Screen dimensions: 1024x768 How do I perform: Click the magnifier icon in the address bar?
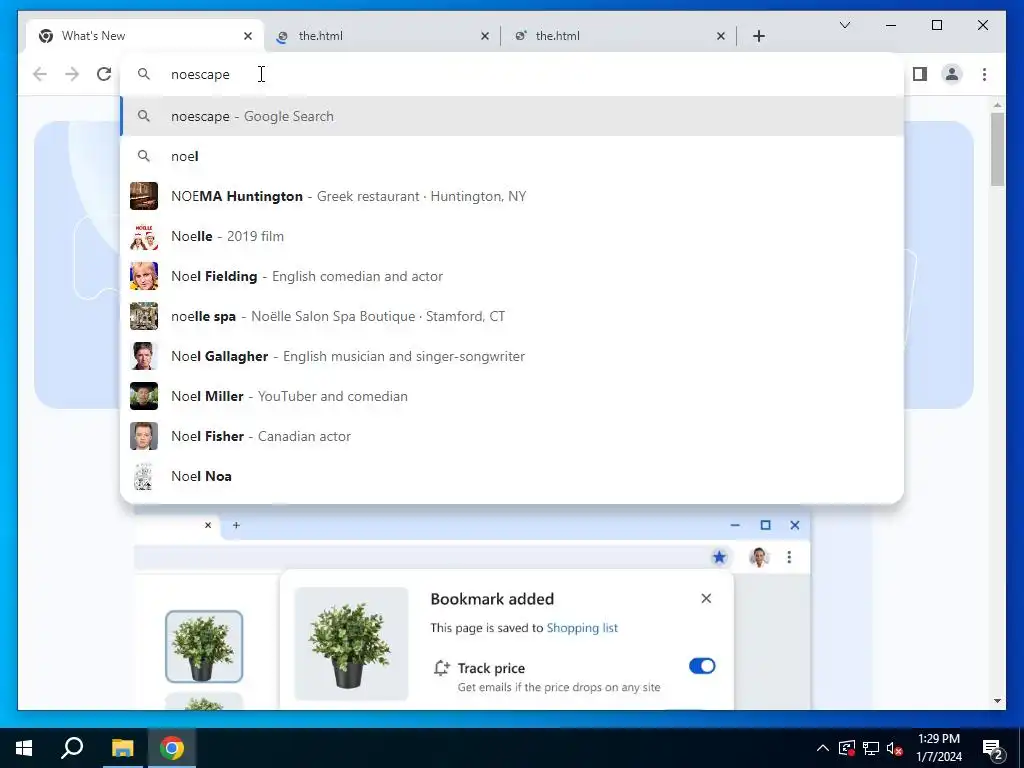(x=144, y=74)
